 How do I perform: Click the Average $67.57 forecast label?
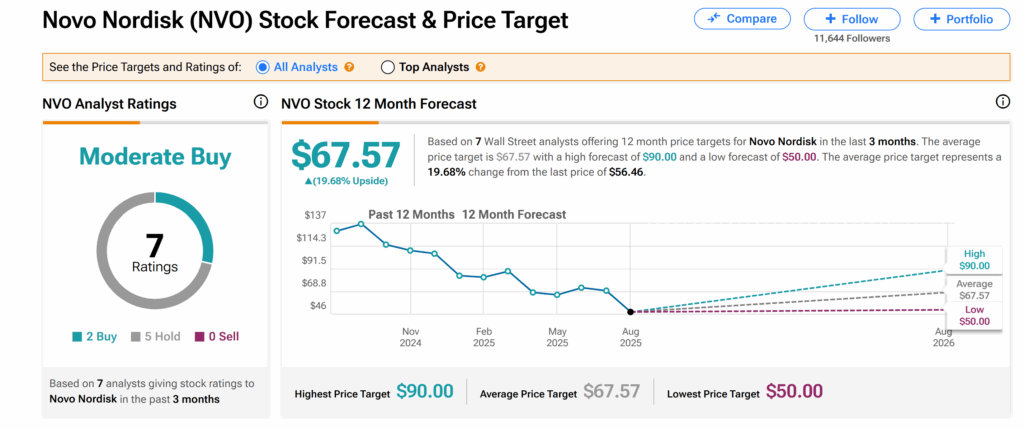coord(973,290)
